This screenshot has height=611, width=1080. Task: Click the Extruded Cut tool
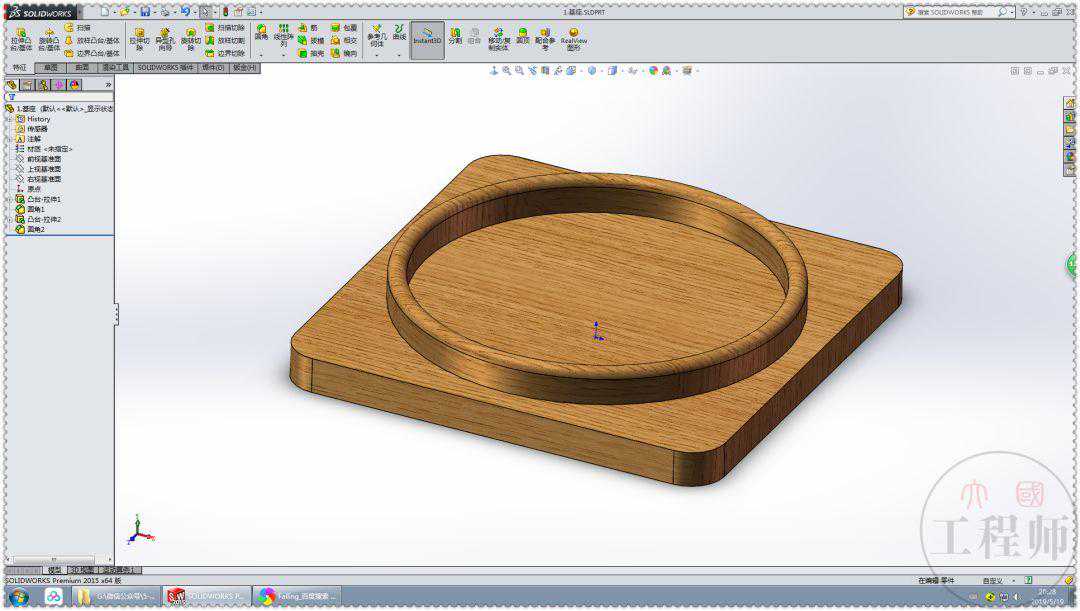(139, 38)
